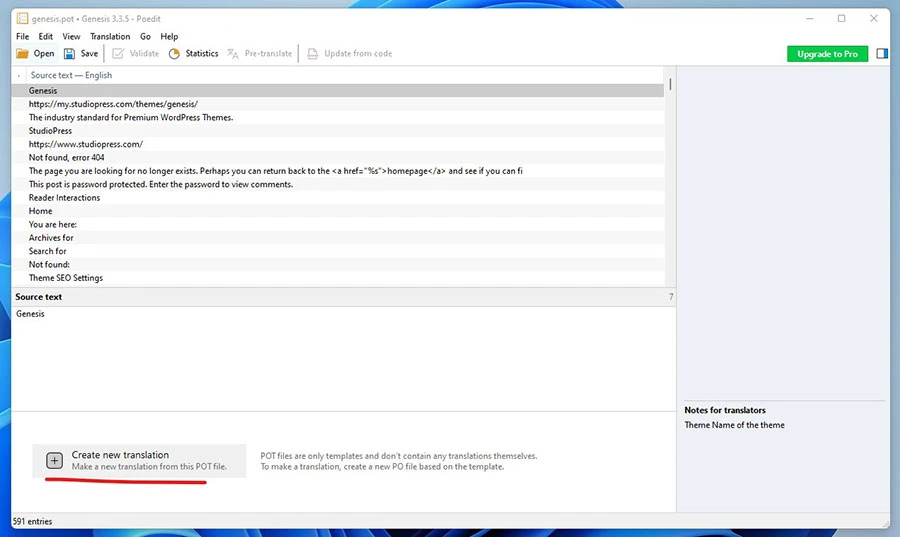Click the Open folder icon in toolbar
This screenshot has width=900, height=537.
(22, 54)
